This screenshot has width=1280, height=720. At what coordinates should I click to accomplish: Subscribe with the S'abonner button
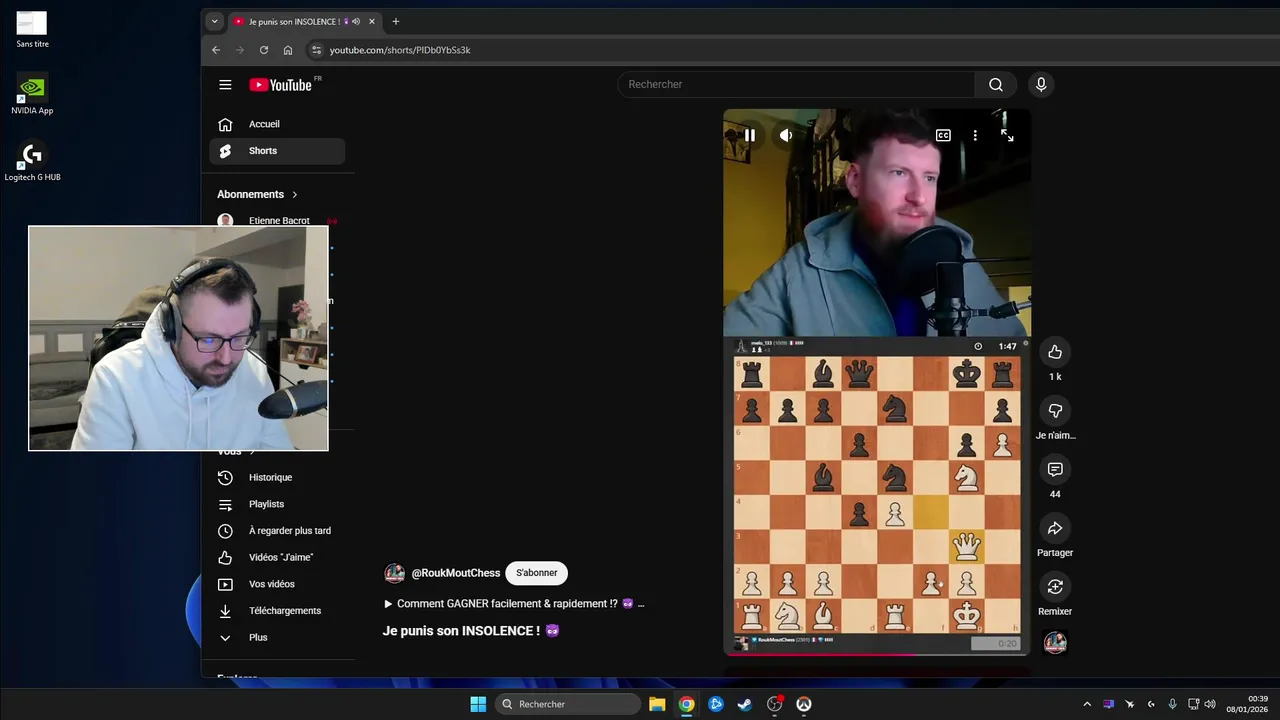pyautogui.click(x=537, y=573)
